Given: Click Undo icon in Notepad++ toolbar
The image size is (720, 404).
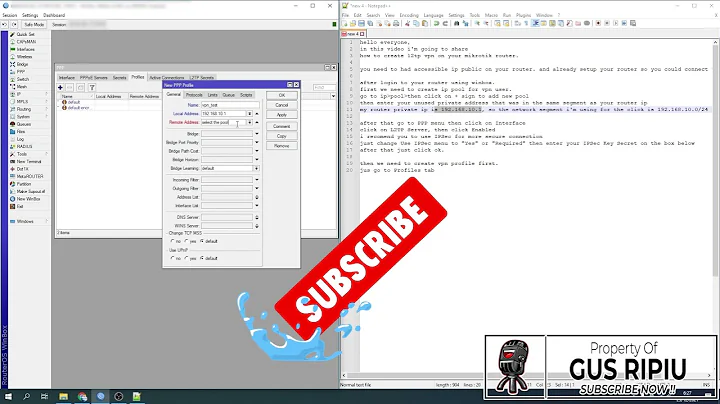Looking at the screenshot, I should click(436, 23).
